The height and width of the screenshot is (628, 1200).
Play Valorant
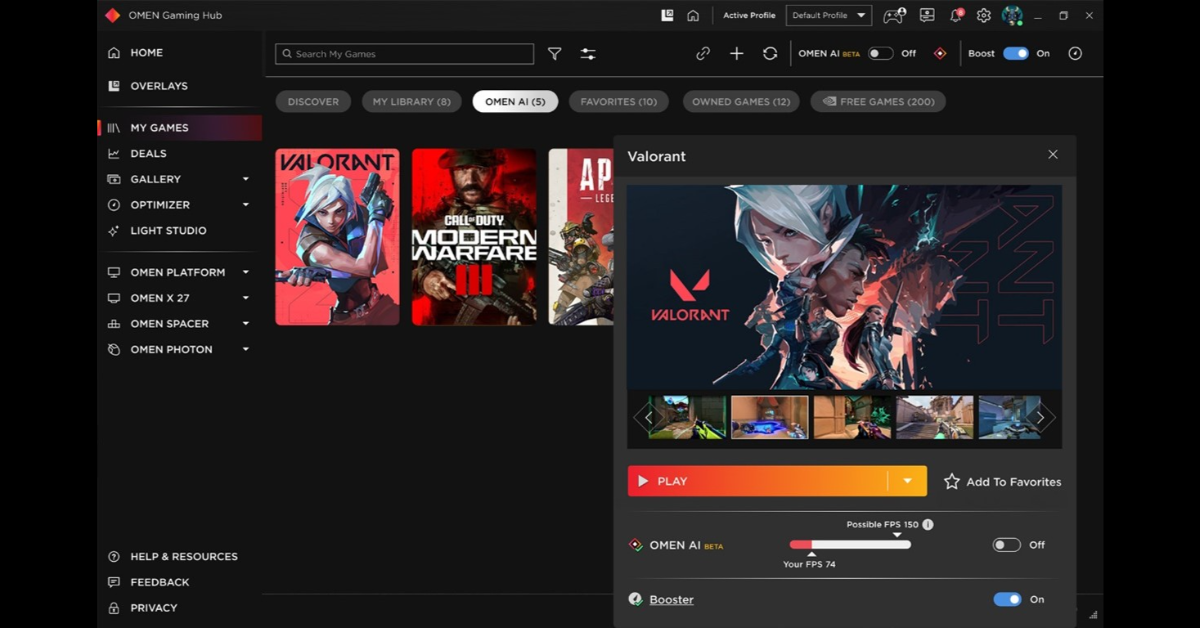point(757,482)
